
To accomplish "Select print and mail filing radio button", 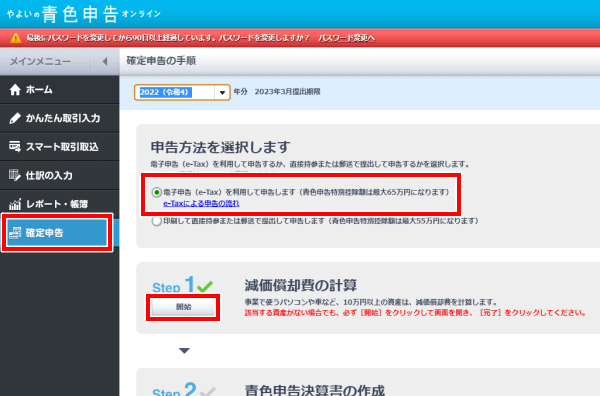I will [156, 221].
